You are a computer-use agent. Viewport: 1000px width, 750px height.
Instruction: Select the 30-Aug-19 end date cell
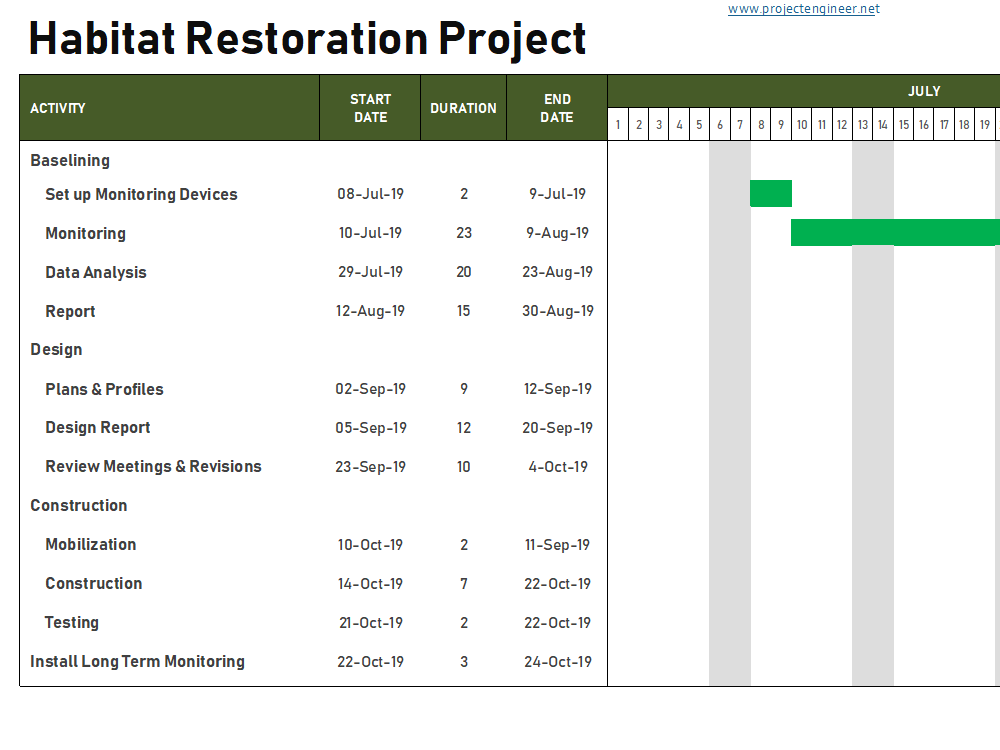[557, 311]
